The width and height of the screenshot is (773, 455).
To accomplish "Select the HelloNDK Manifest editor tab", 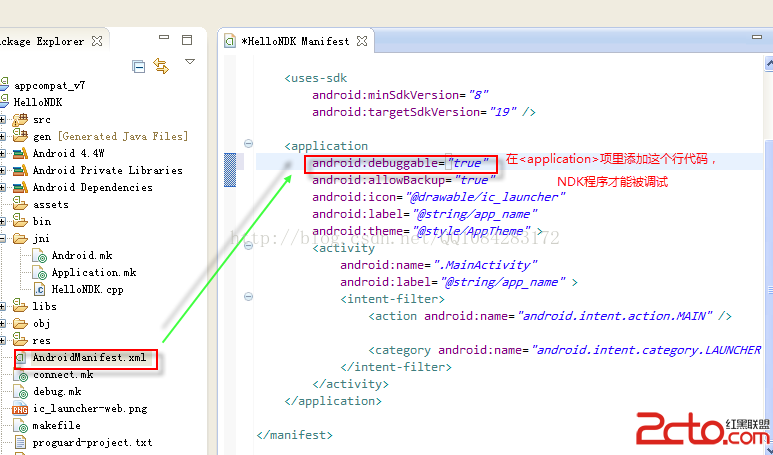I will [295, 41].
